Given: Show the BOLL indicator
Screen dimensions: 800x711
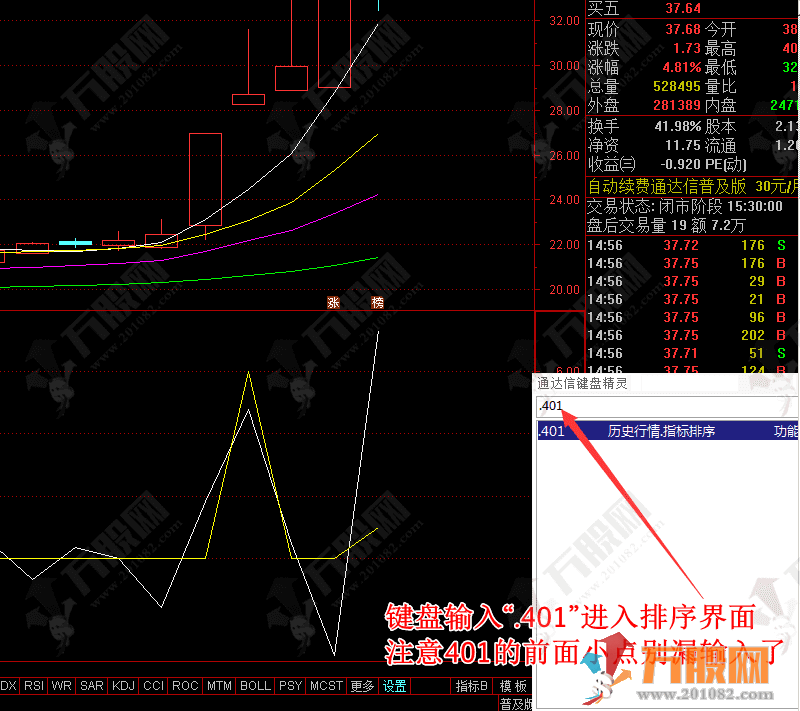Looking at the screenshot, I should click(x=255, y=686).
